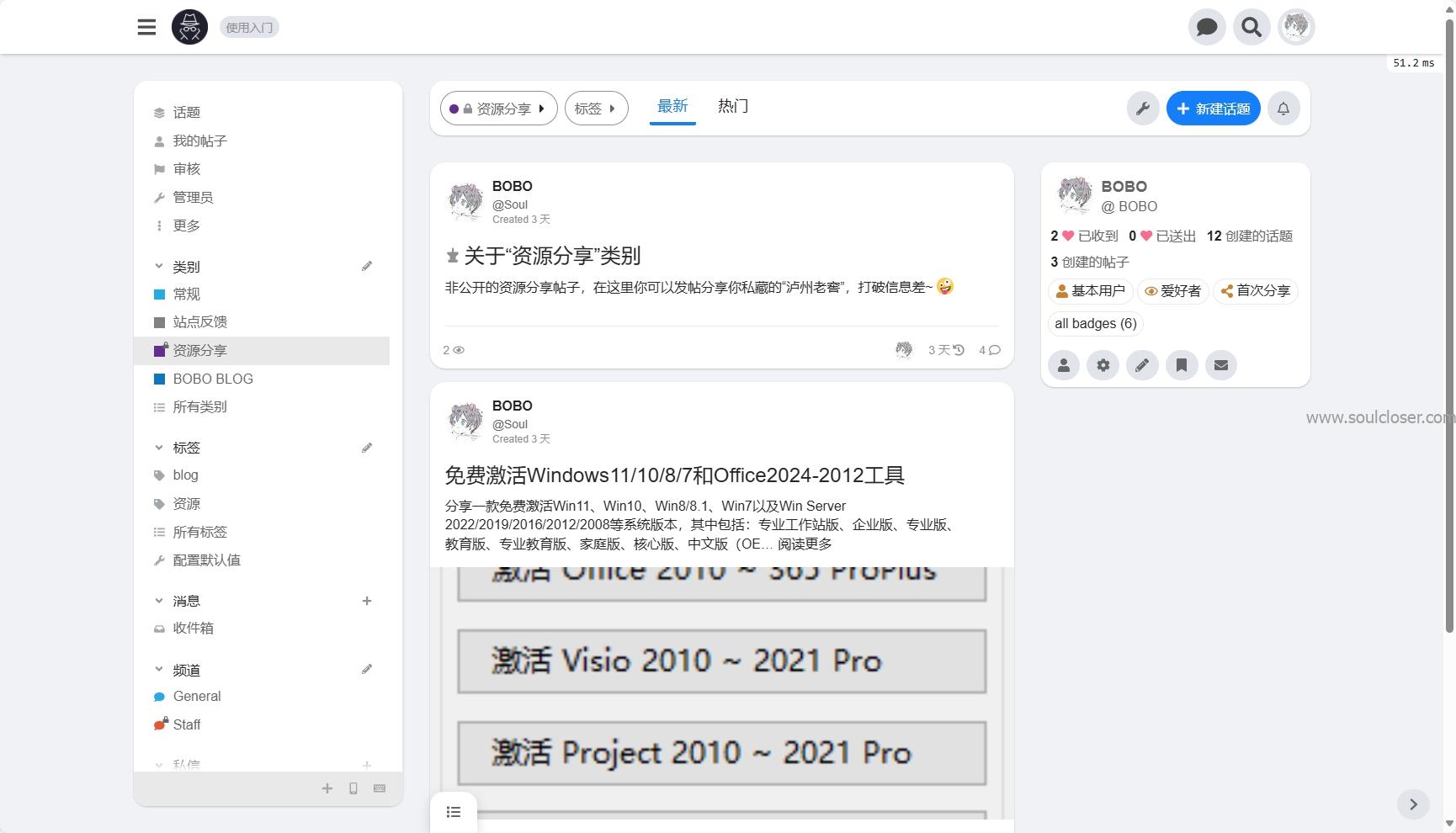Click the activation tool screenshot thumbnail

721,693
